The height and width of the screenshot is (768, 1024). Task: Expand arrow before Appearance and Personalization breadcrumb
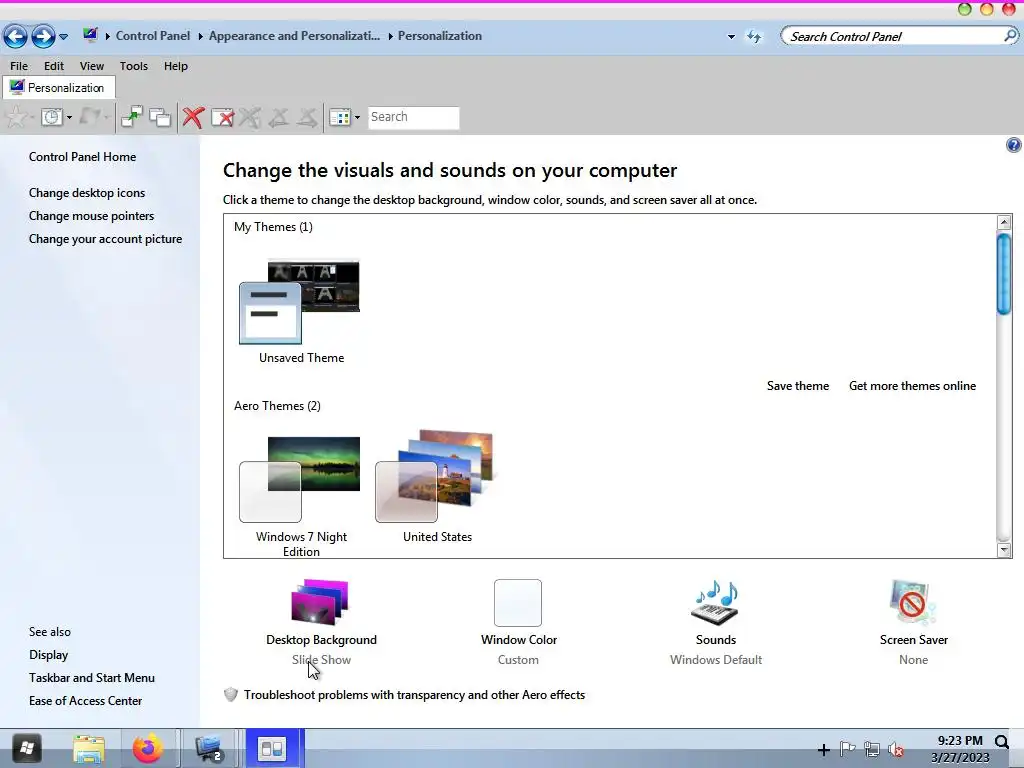pyautogui.click(x=200, y=36)
